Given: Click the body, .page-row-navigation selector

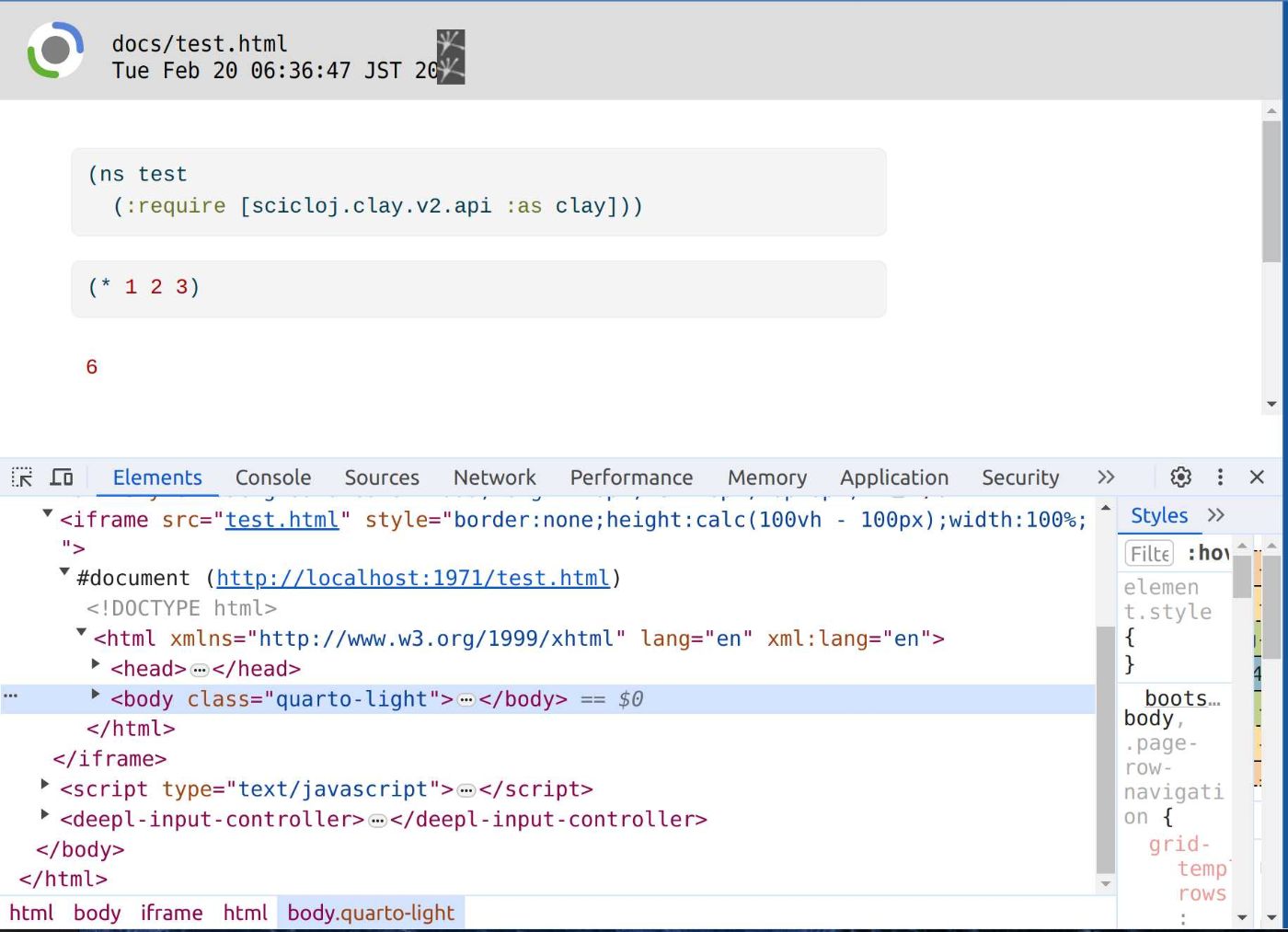Looking at the screenshot, I should click(1174, 767).
